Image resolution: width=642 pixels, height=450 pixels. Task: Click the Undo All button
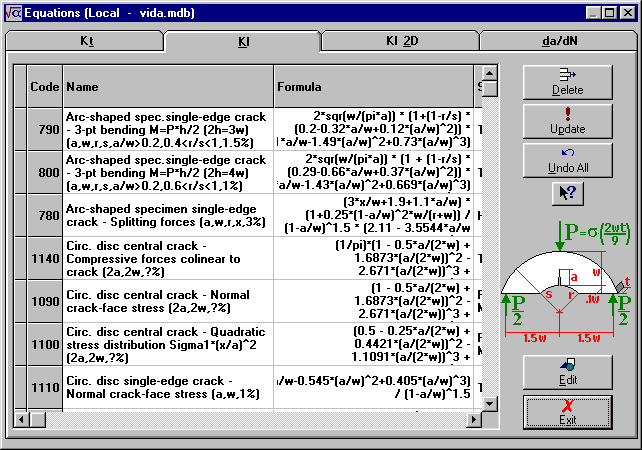(567, 160)
